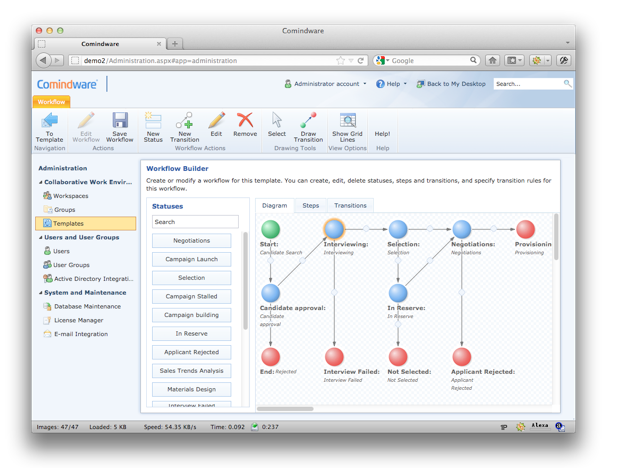Click the browser back arrow

(x=43, y=60)
